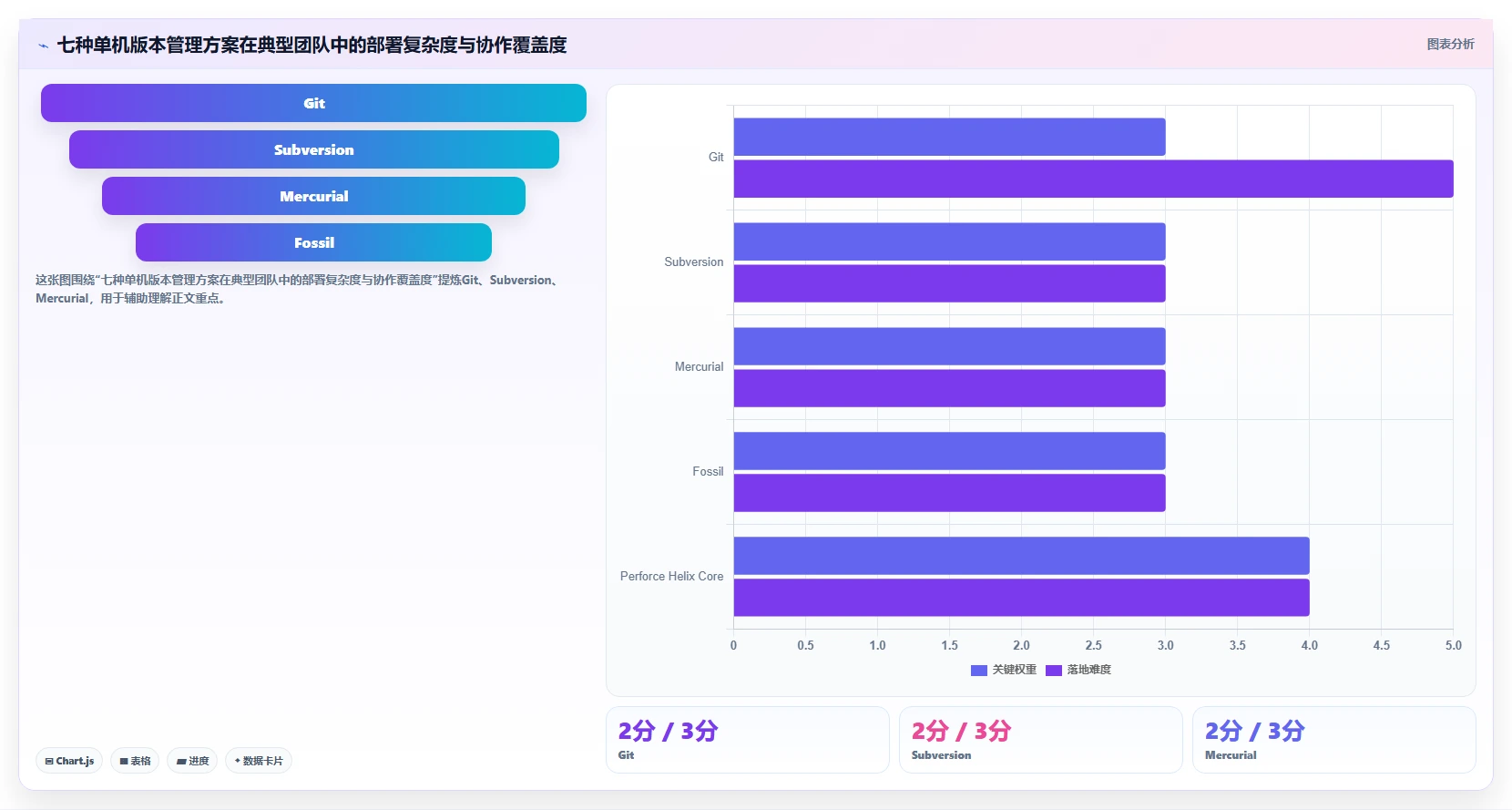Click the 数据卡片 tag chip

click(259, 761)
